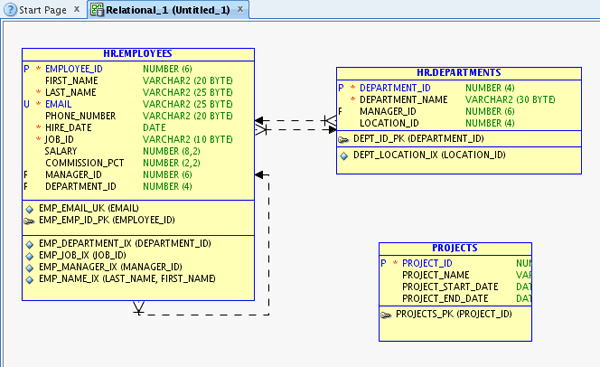Select PROJECTS_PK (PROJECT_ID) constraint text

pyautogui.click(x=454, y=314)
